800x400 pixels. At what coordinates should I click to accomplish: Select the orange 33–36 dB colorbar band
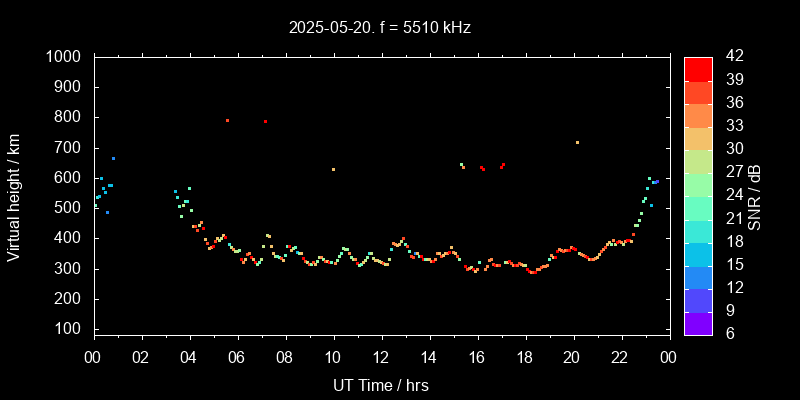click(x=698, y=114)
